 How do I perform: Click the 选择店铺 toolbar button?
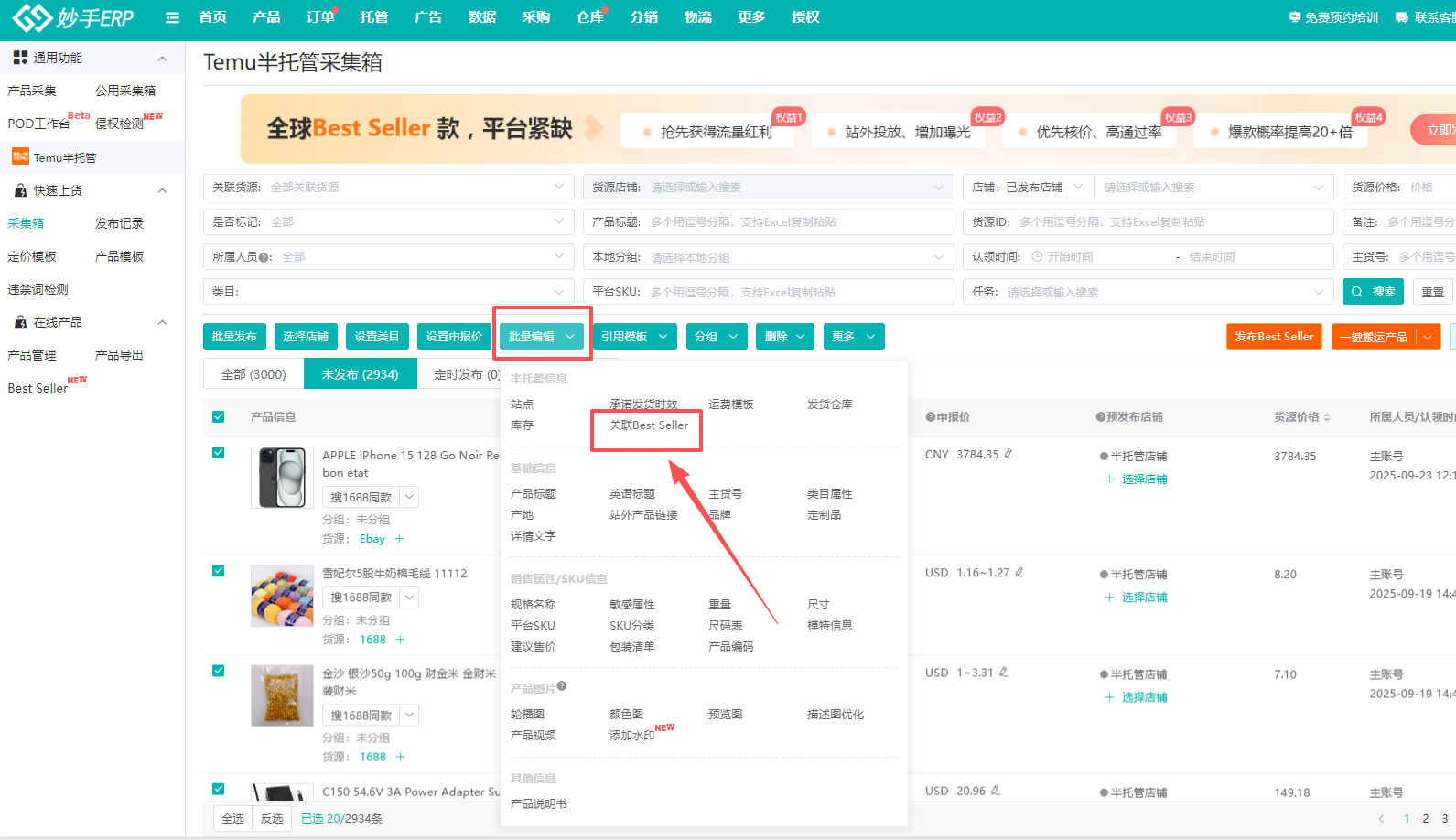pos(306,337)
